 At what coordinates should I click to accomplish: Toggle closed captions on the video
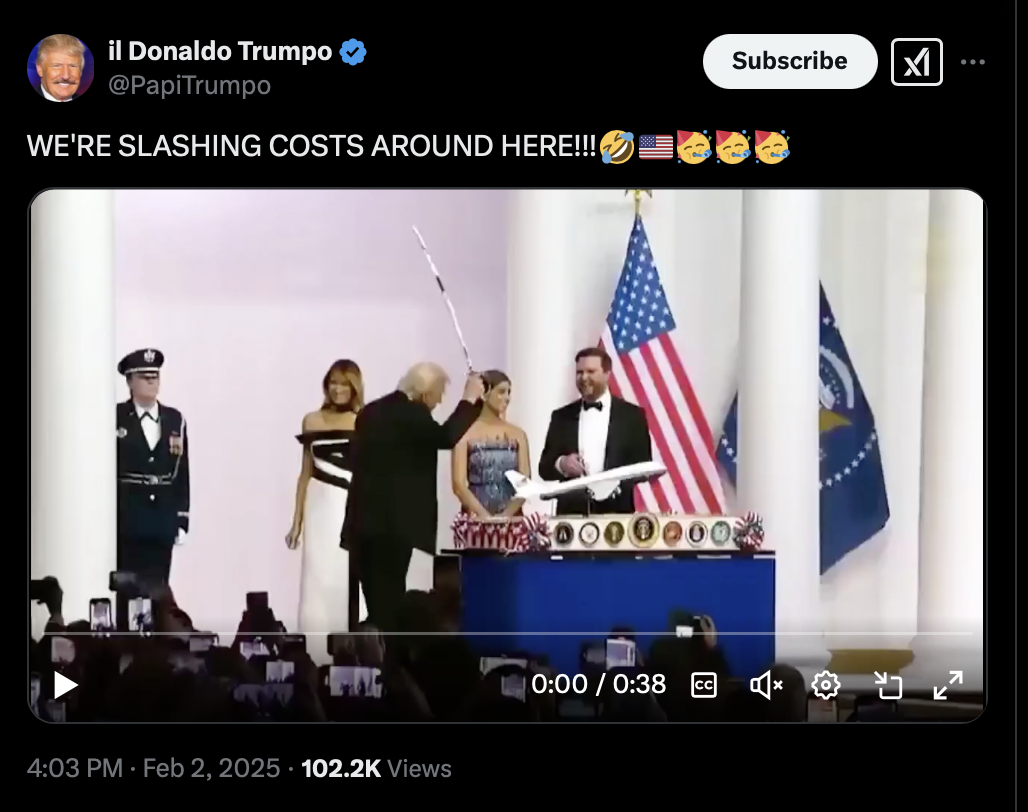(x=703, y=686)
